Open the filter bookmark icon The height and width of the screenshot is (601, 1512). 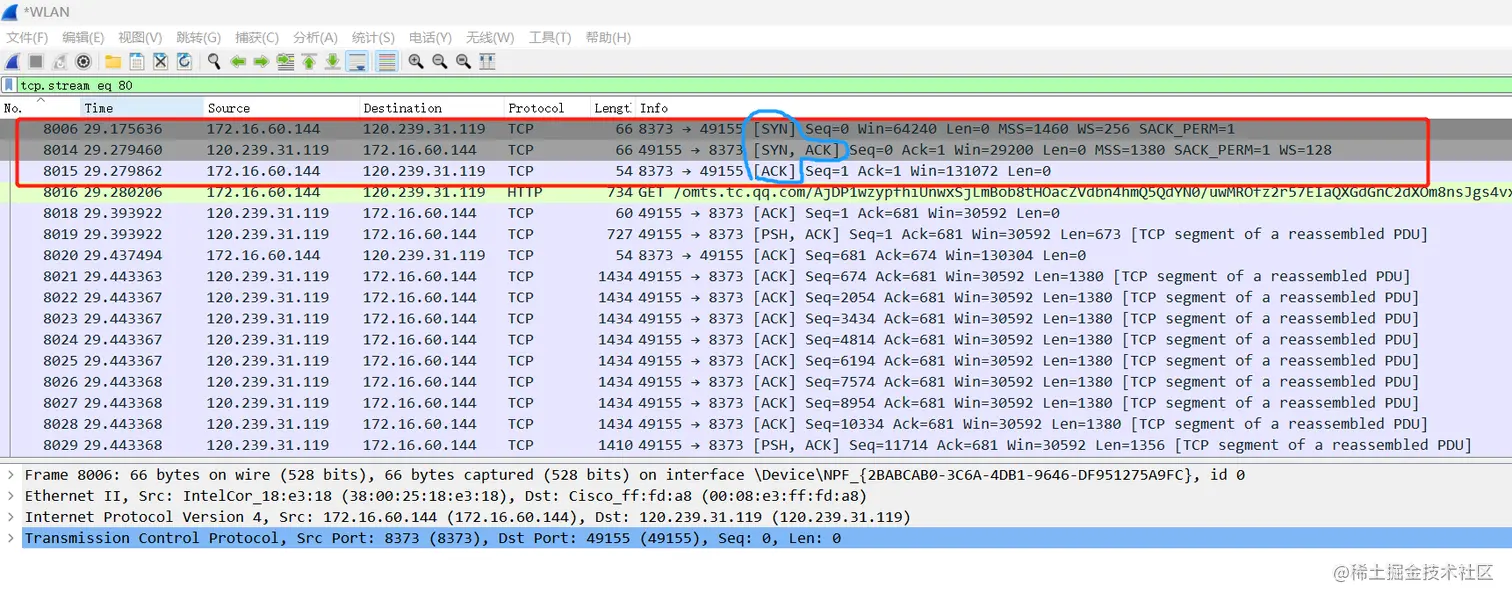9,85
